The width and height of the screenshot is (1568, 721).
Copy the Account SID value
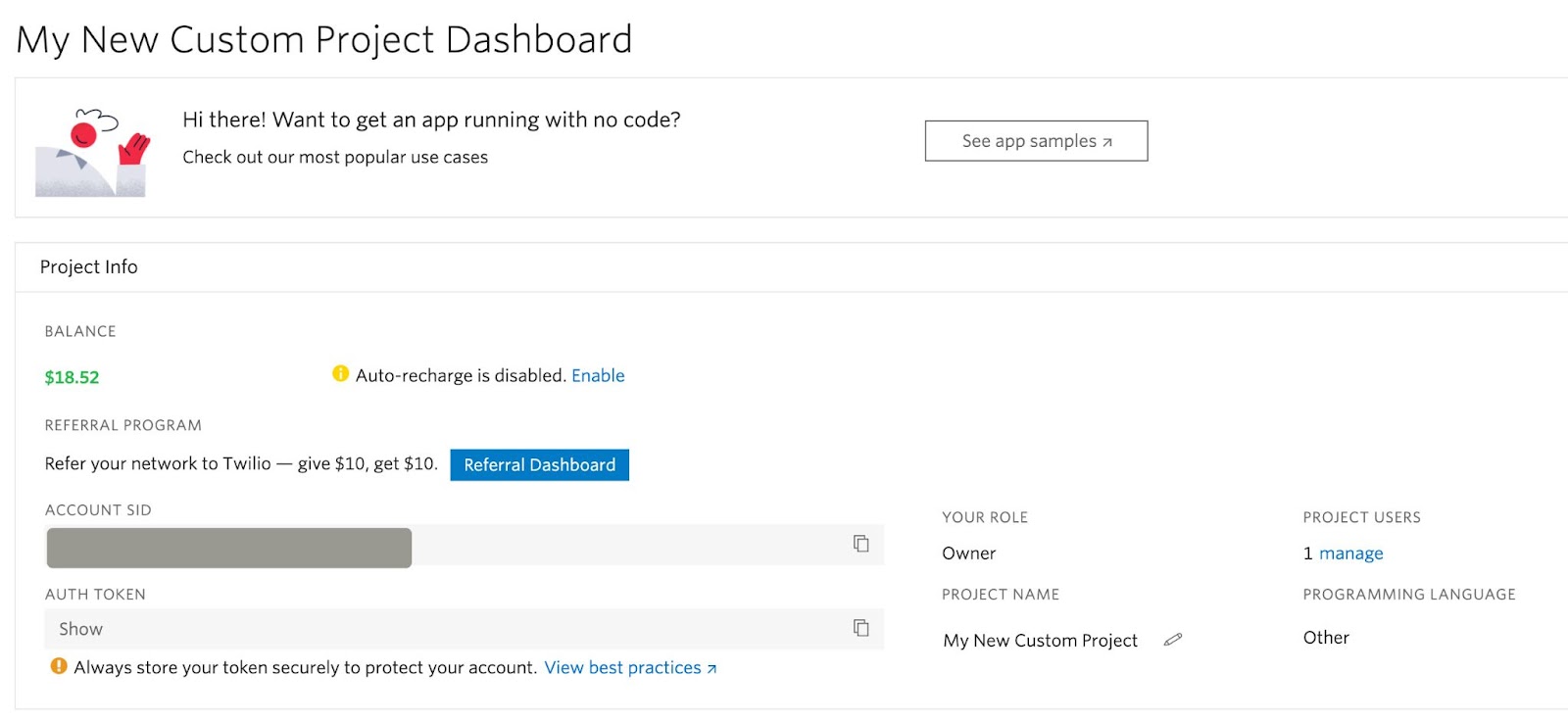point(860,544)
